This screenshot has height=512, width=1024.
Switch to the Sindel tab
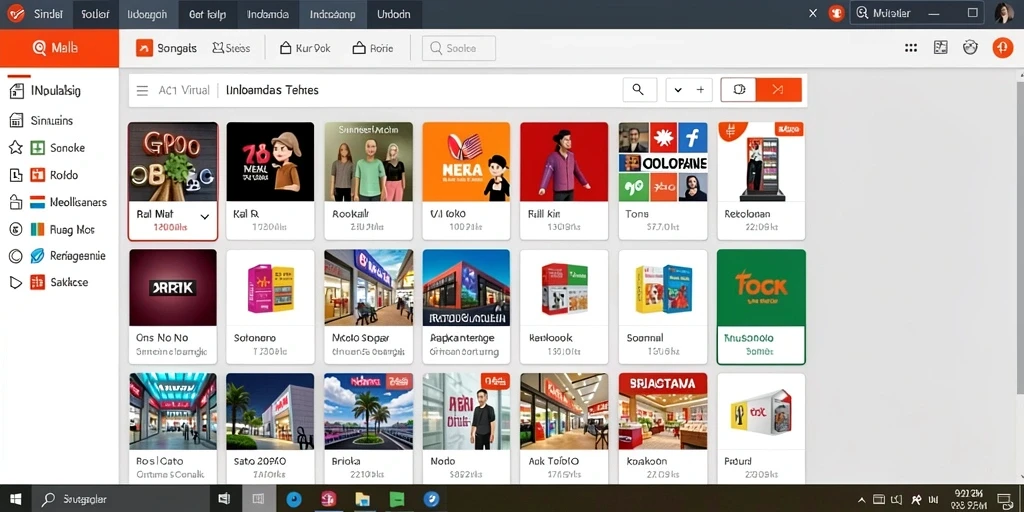pyautogui.click(x=49, y=14)
